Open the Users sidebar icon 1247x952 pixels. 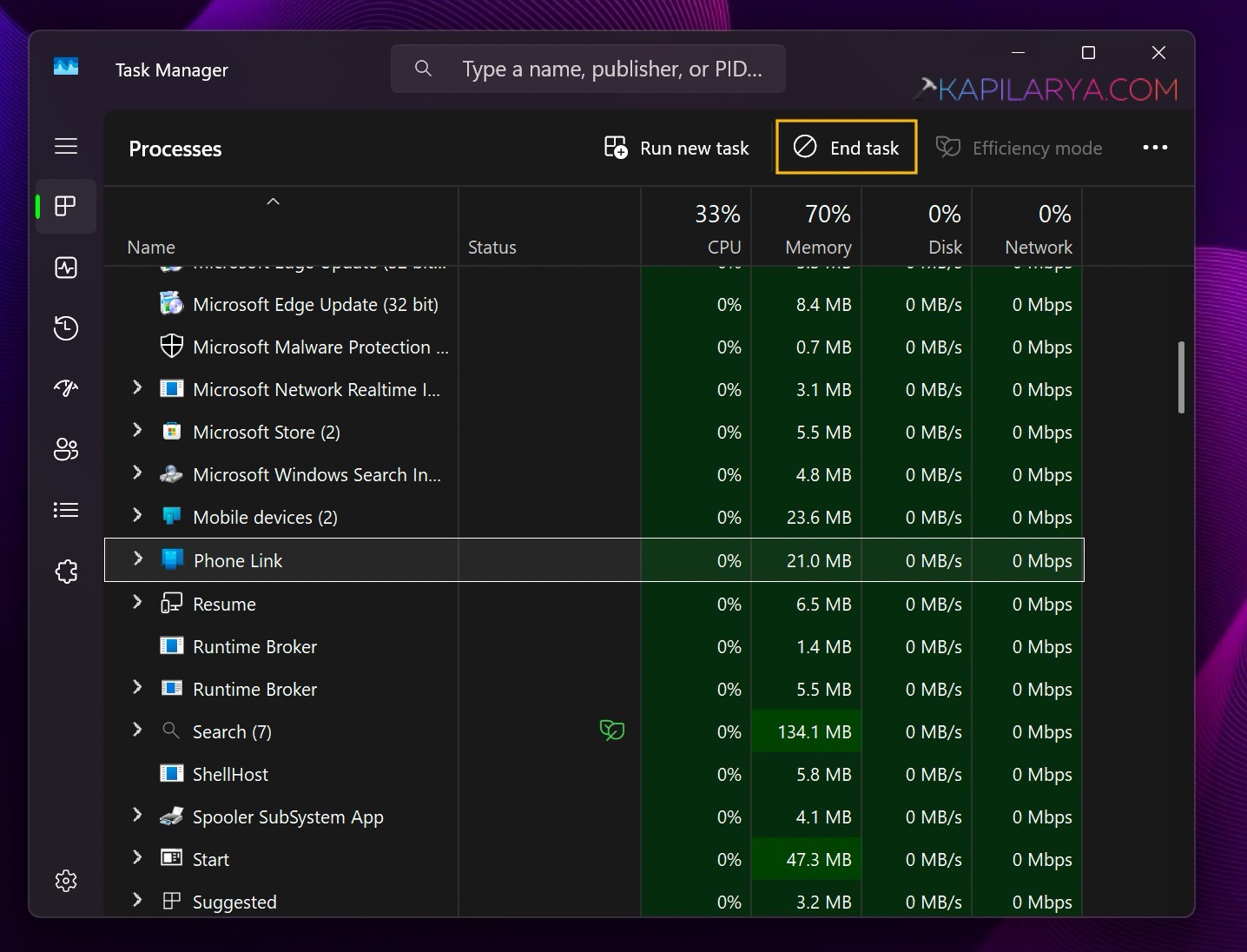coord(66,449)
